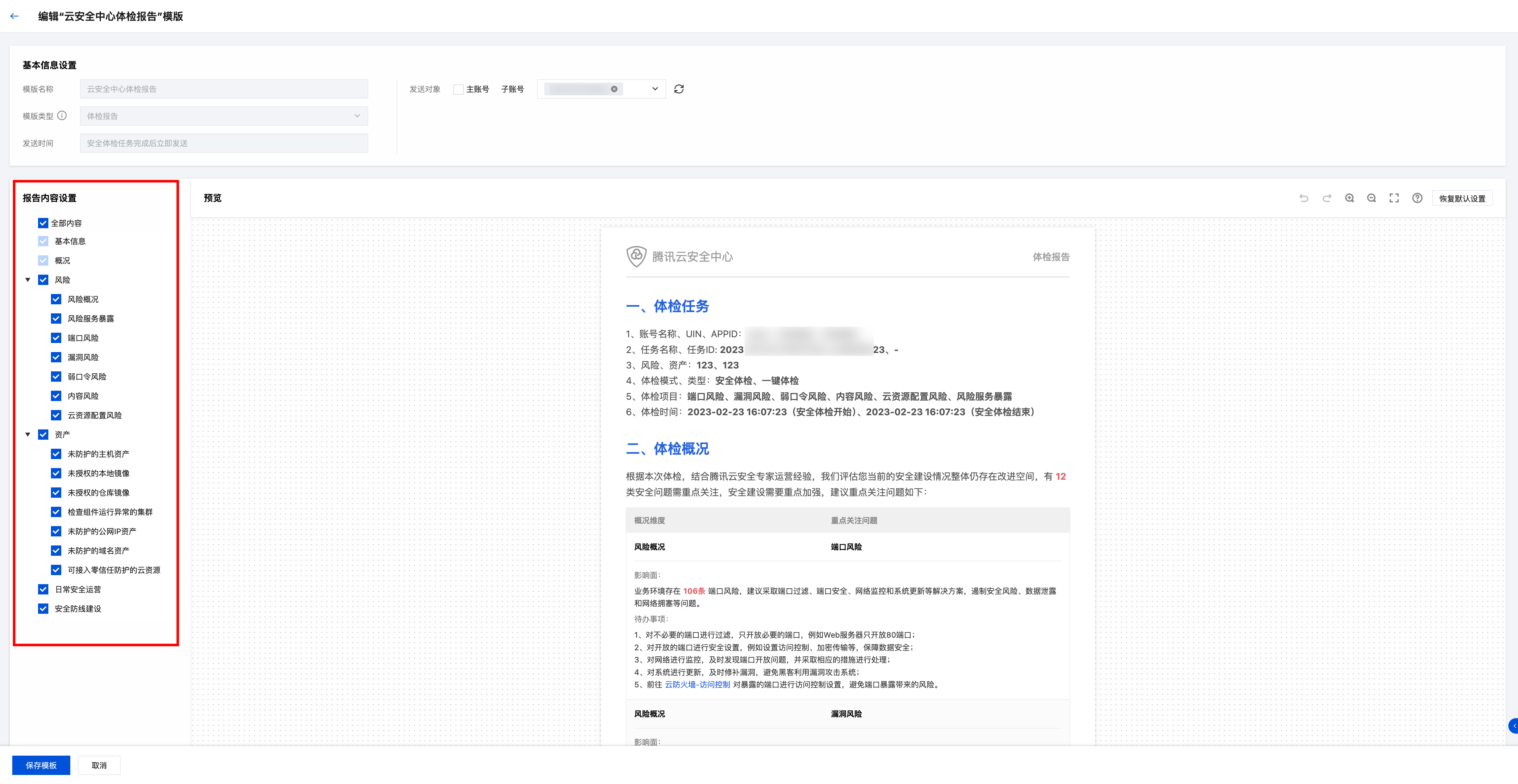Click the undo icon in preview toolbar
Viewport: 1518px width, 784px height.
1304,199
